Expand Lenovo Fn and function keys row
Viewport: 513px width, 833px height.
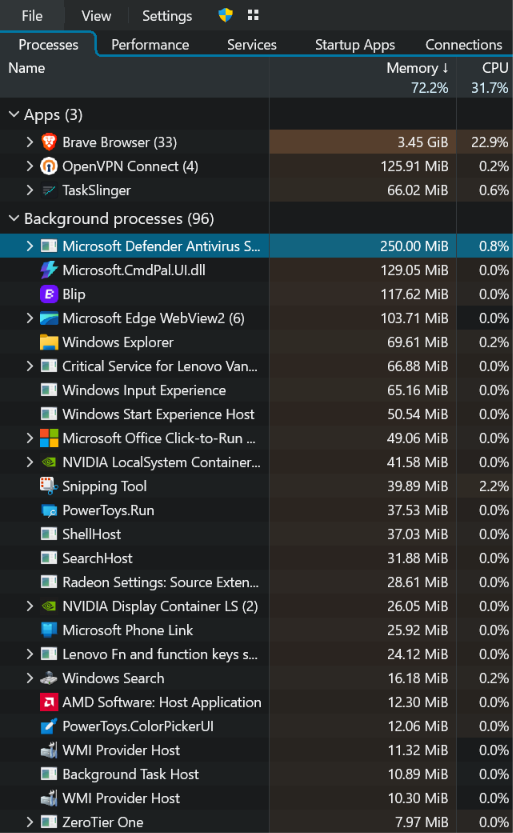coord(30,654)
